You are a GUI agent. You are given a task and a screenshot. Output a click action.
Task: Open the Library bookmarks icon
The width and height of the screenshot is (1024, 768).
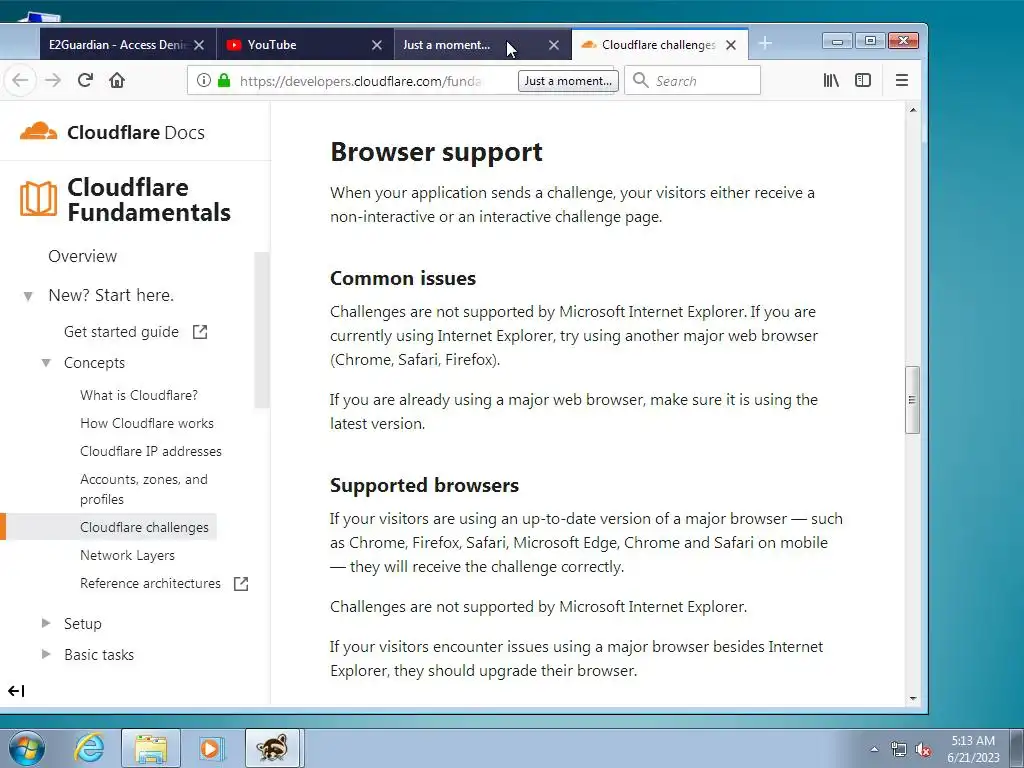click(x=831, y=80)
